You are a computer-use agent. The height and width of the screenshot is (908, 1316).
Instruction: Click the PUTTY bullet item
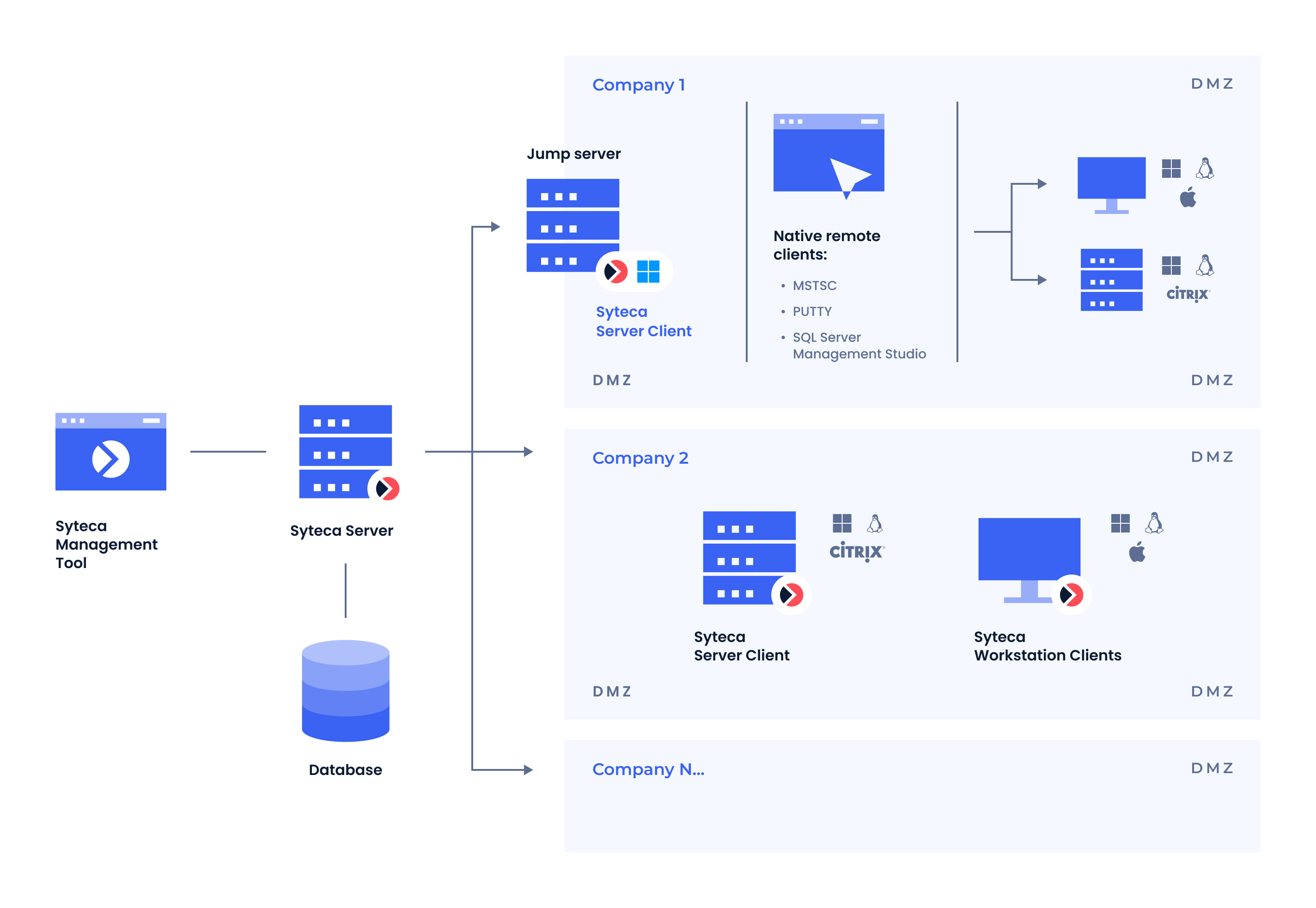coord(812,311)
